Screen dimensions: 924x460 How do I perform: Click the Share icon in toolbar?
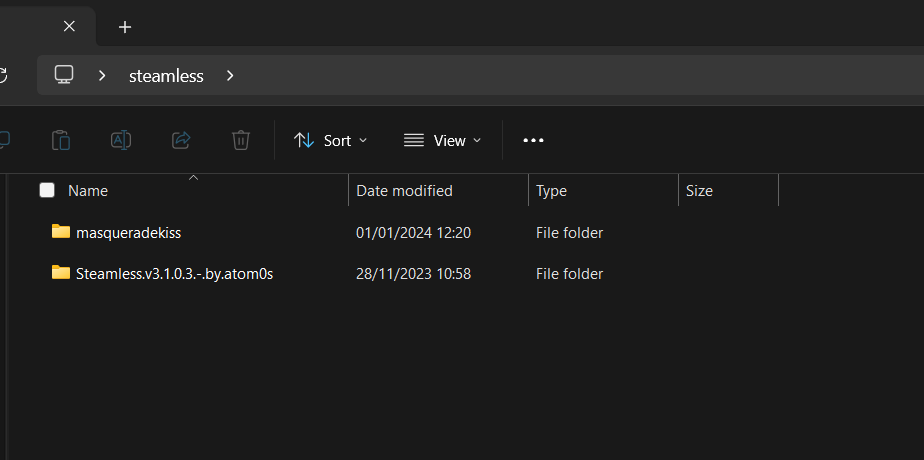[x=181, y=140]
